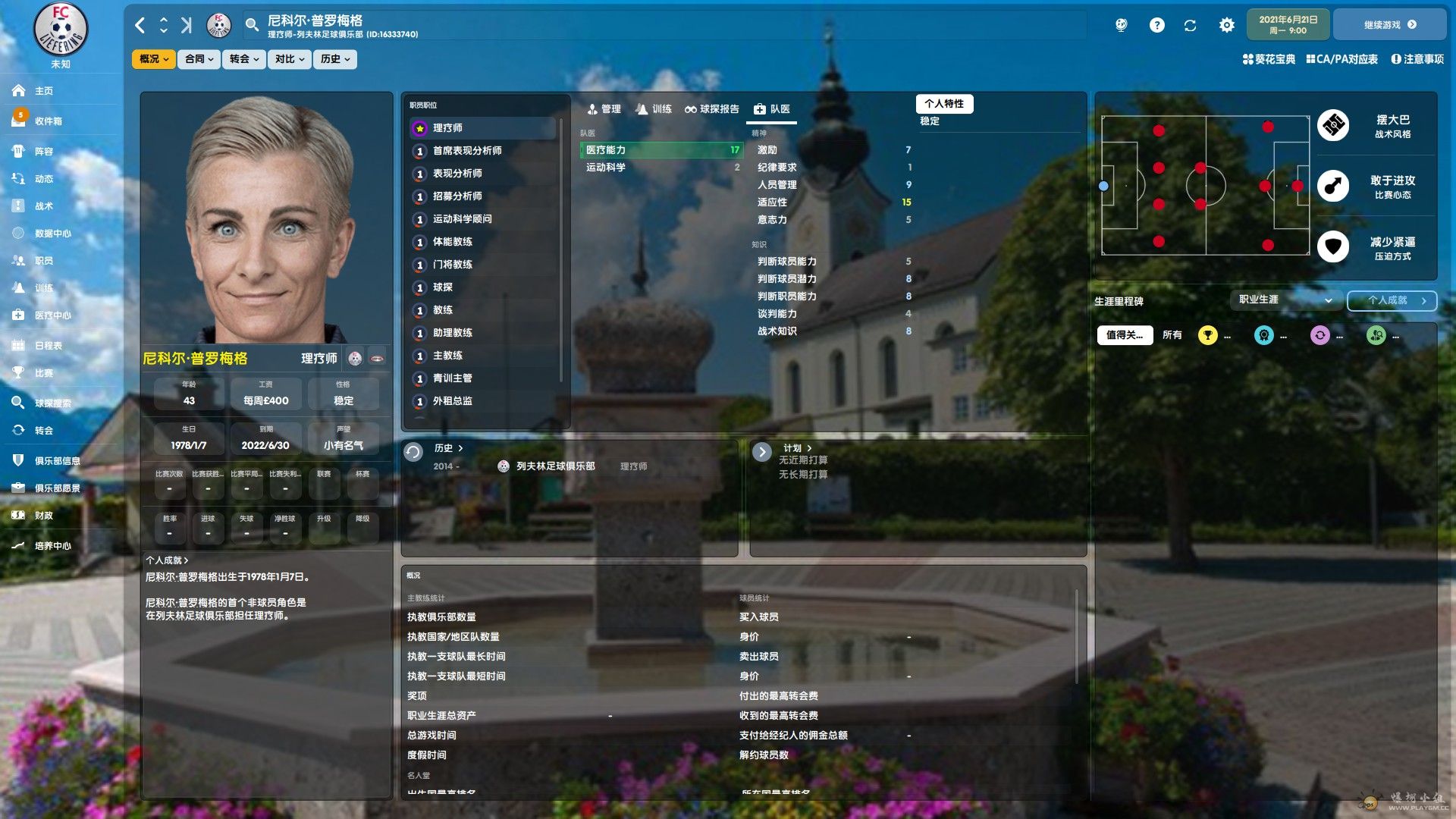1456x819 pixels.
Task: Toggle the 值得关... milestone filter
Action: (x=1125, y=335)
